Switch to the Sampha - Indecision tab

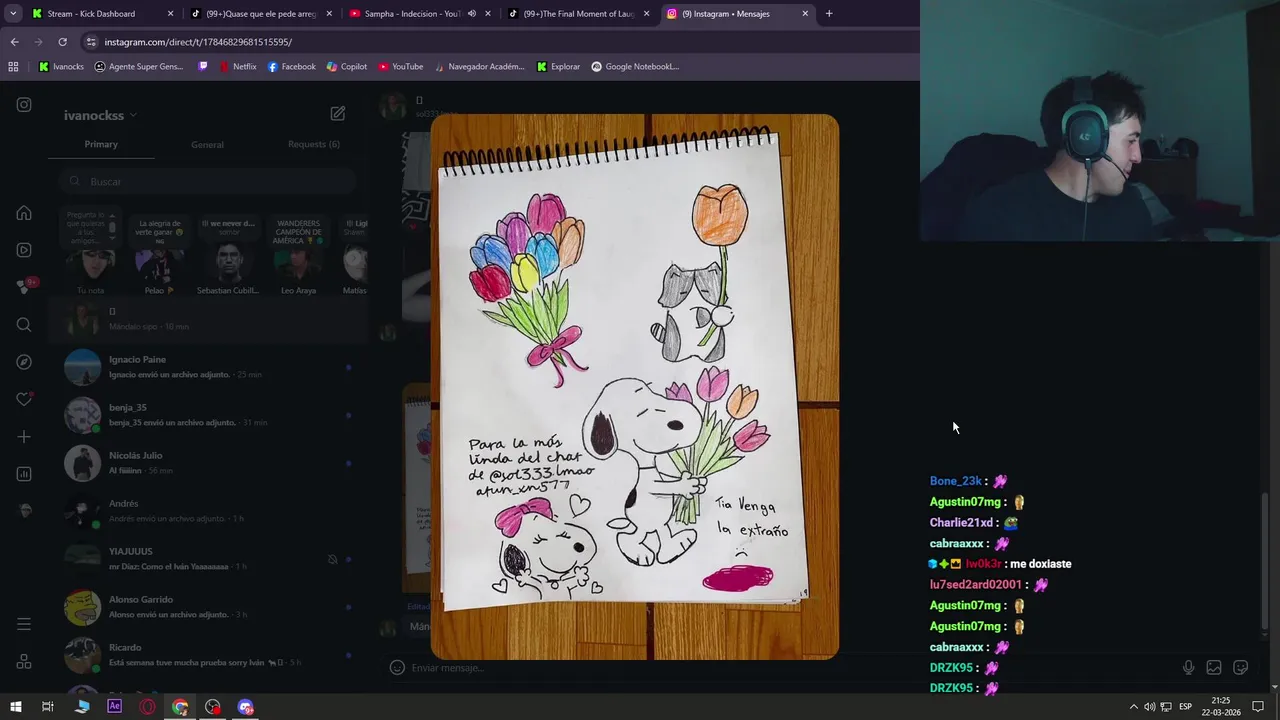pyautogui.click(x=420, y=14)
